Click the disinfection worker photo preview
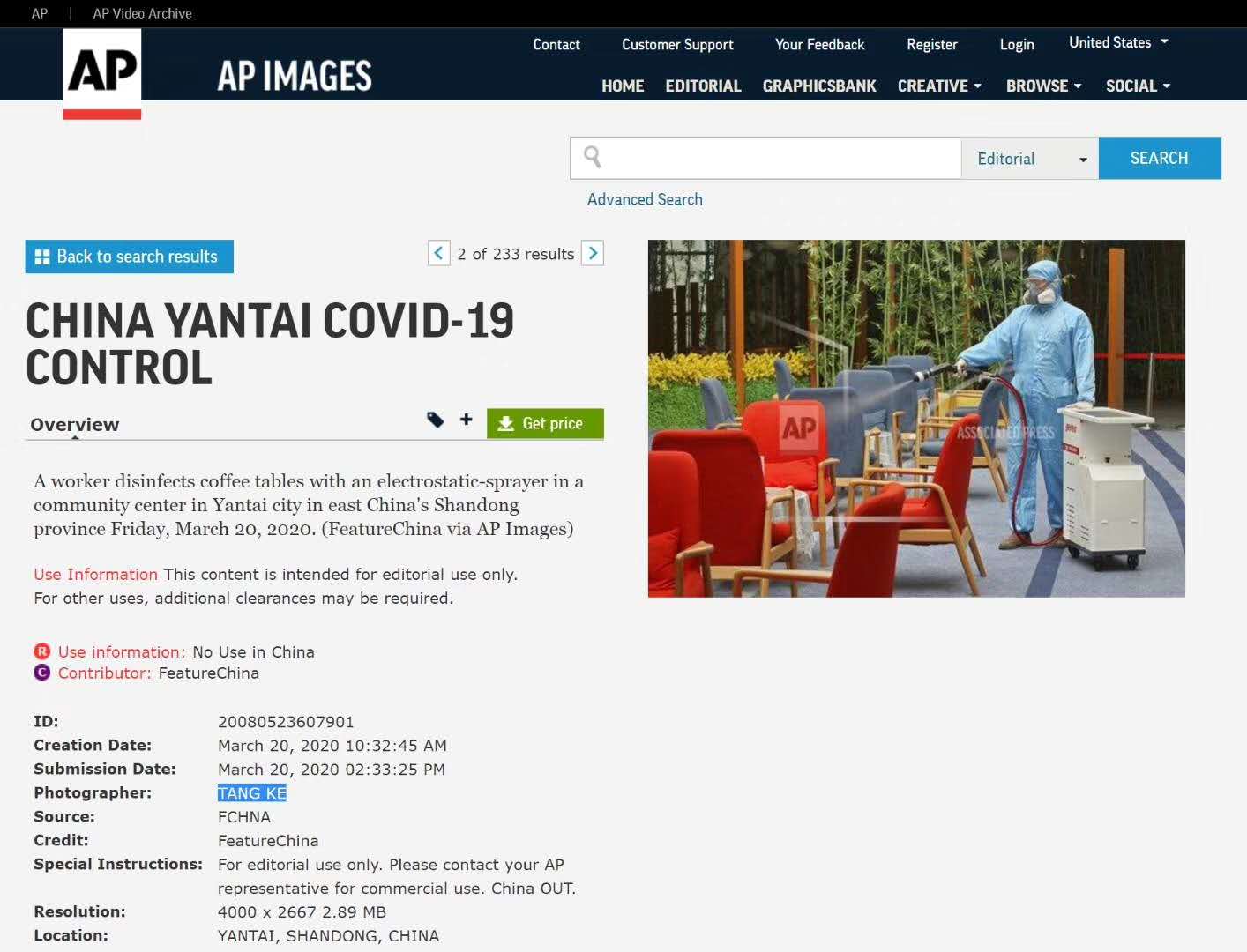Screen dimensions: 1247x952 [x=916, y=419]
